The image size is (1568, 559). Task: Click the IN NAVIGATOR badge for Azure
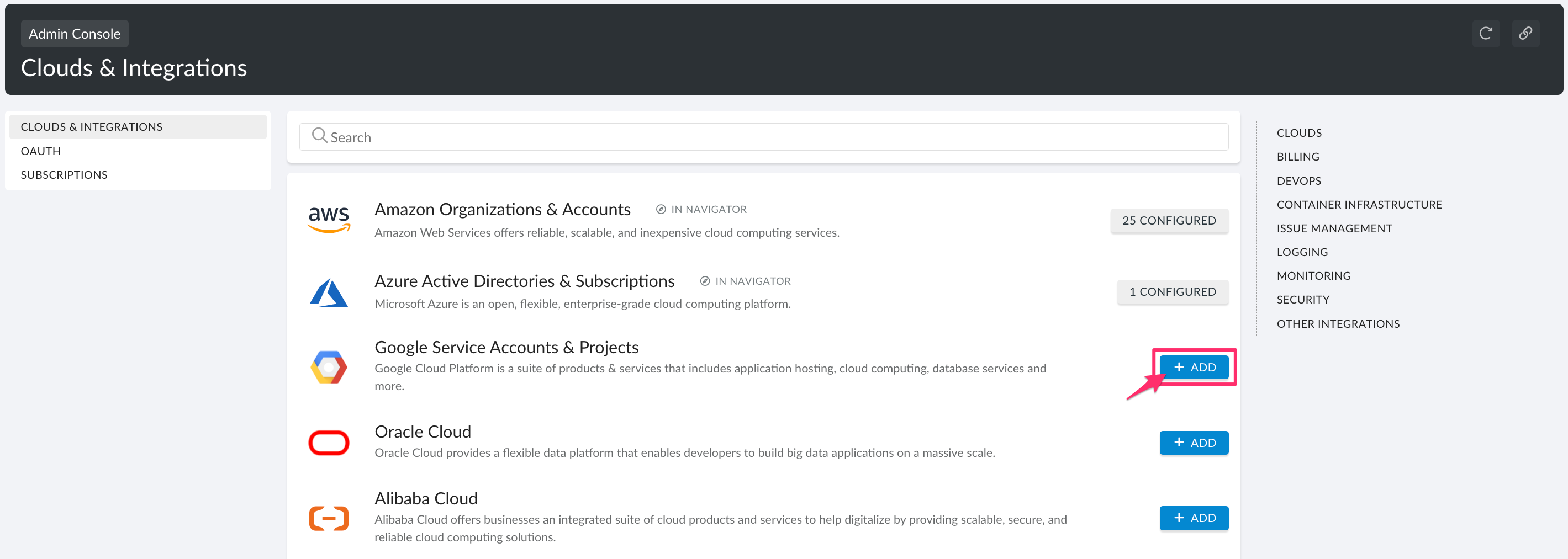tap(745, 280)
